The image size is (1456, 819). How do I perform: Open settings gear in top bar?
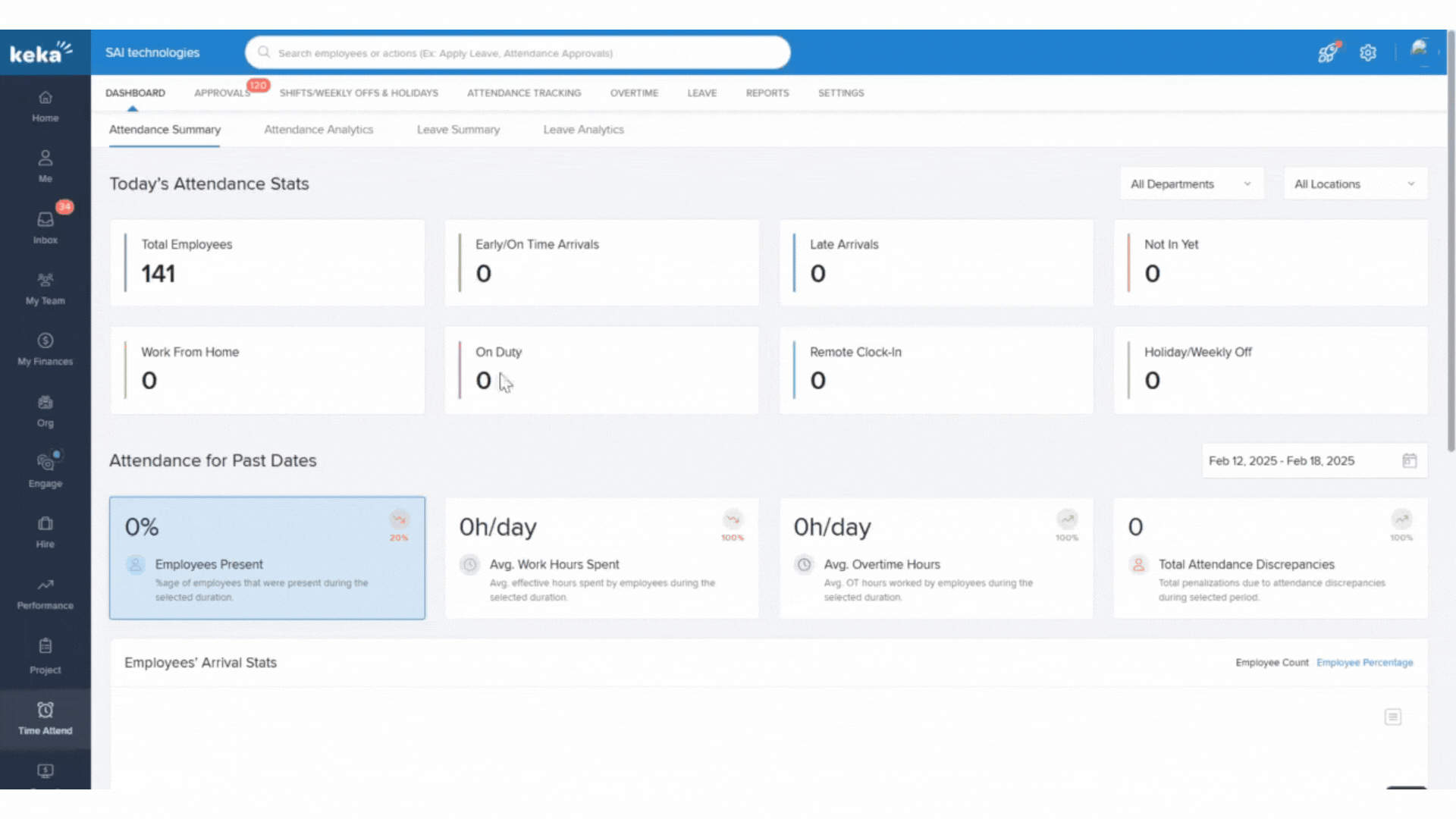point(1368,53)
